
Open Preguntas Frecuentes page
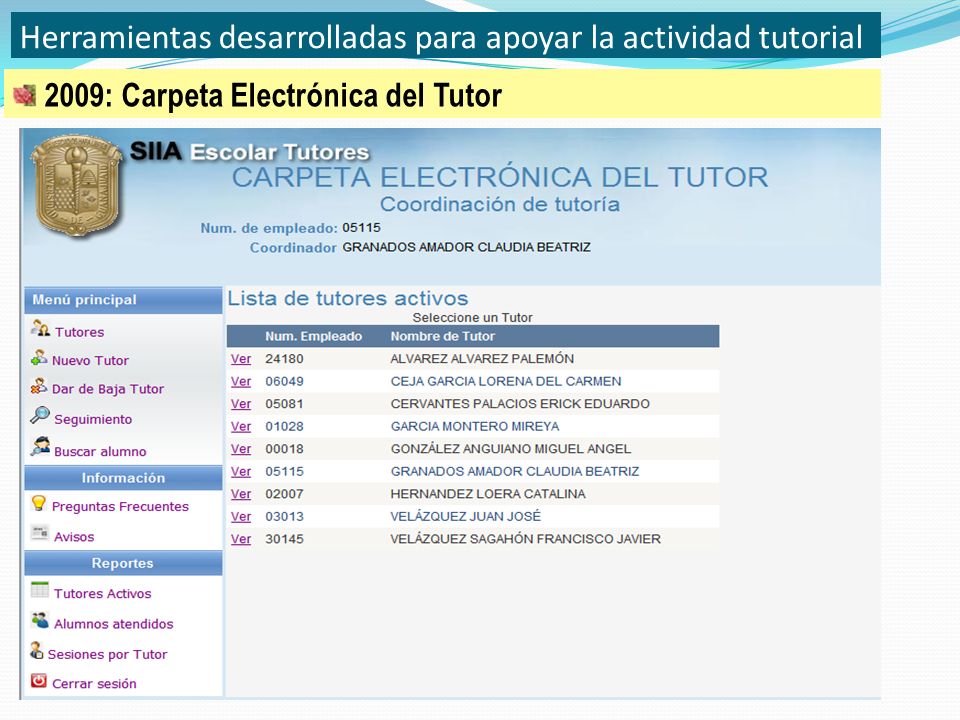[x=120, y=506]
